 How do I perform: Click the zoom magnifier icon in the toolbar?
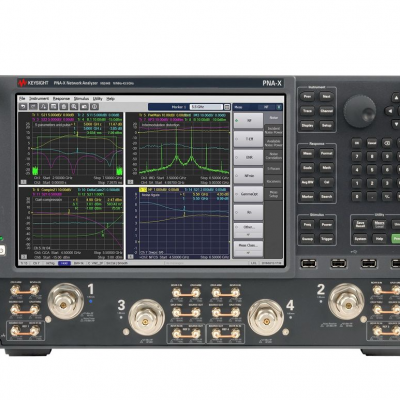[74, 107]
